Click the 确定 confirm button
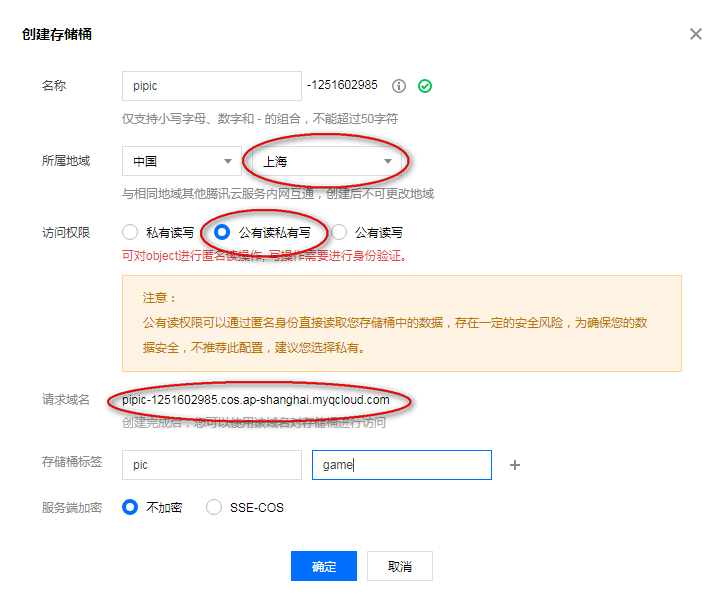 (x=324, y=566)
